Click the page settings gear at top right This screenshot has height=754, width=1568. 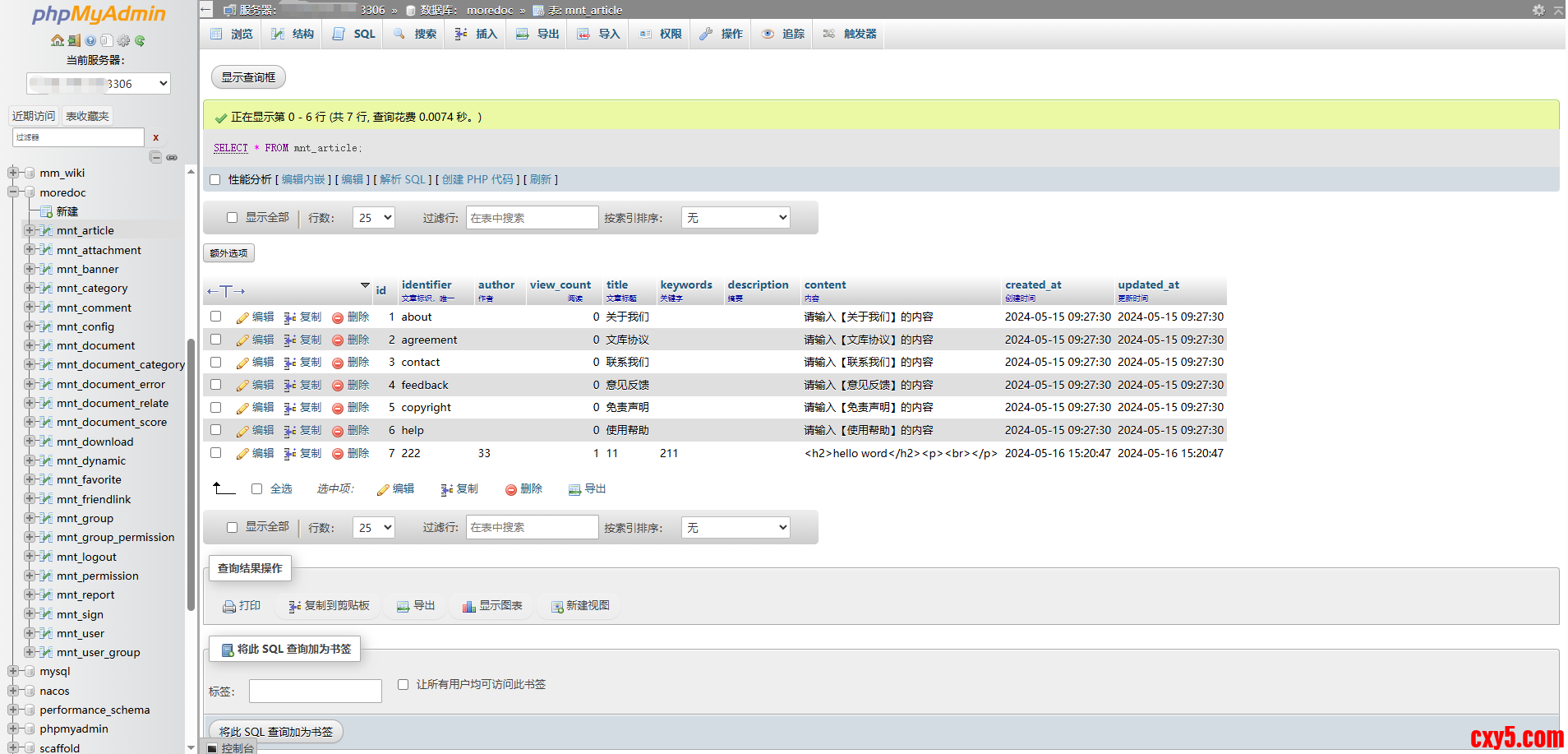pos(1538,10)
